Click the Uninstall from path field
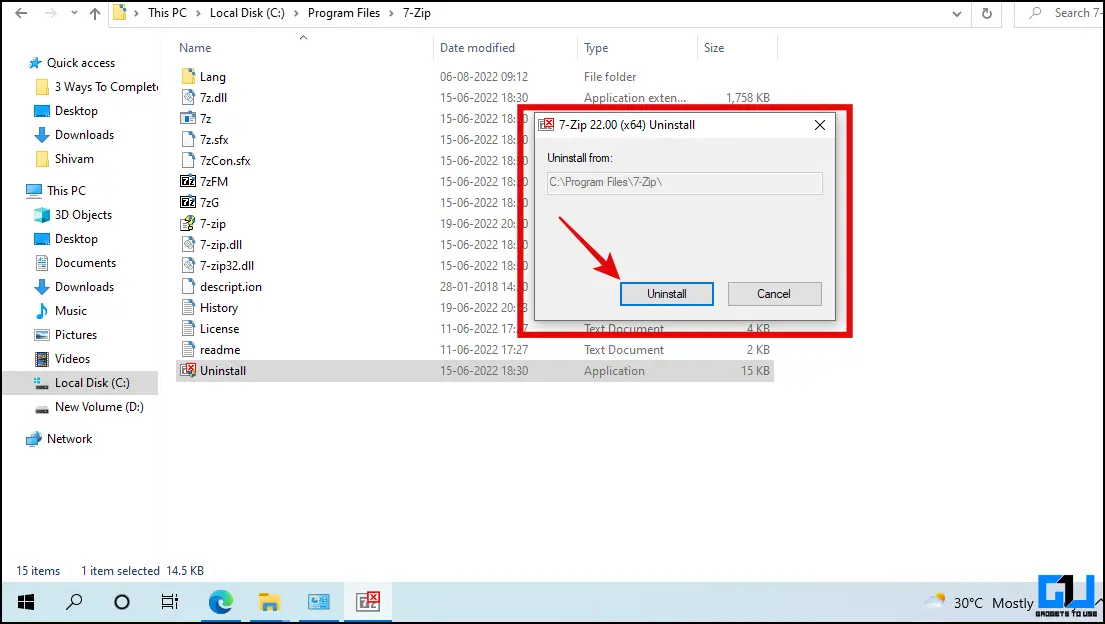The height and width of the screenshot is (624, 1105). (684, 183)
